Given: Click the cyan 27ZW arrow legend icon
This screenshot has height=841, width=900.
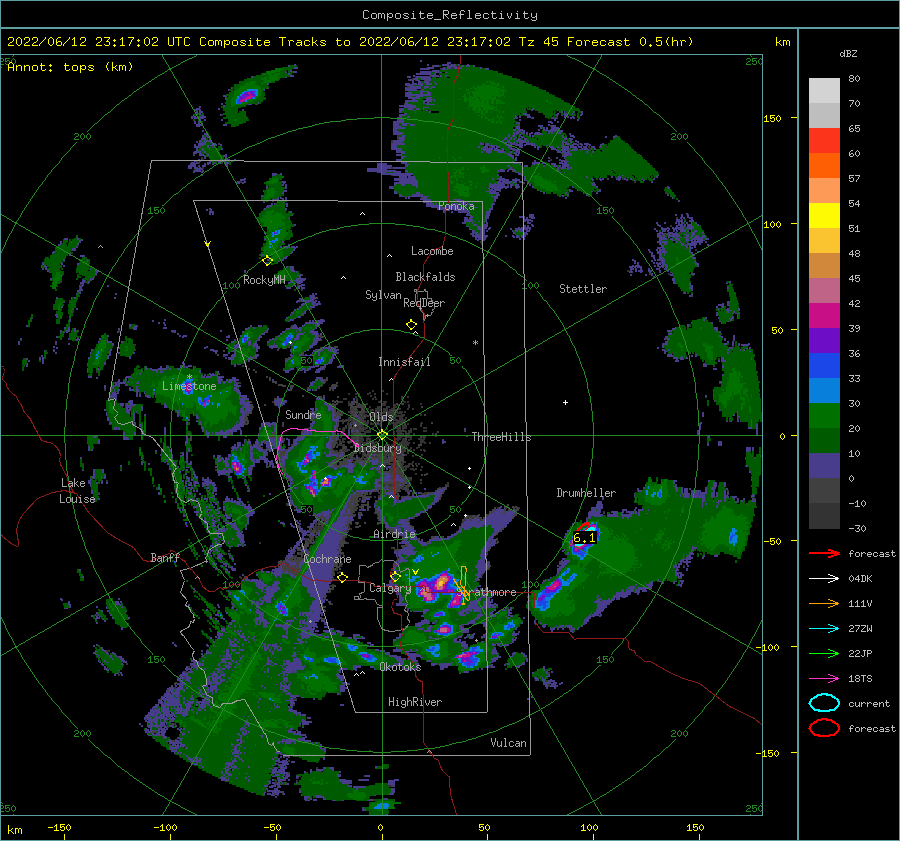Looking at the screenshot, I should click(824, 629).
